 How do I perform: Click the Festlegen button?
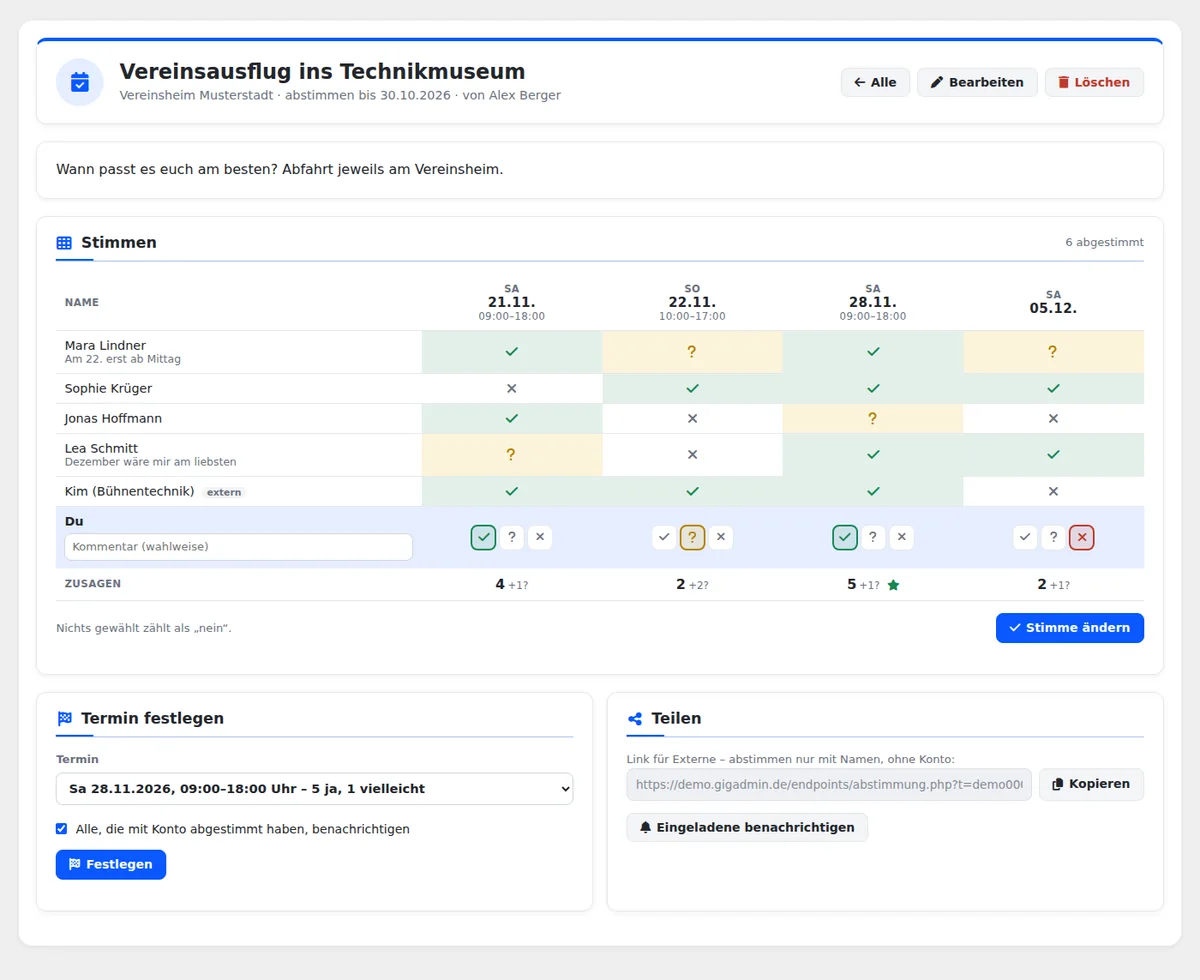111,864
